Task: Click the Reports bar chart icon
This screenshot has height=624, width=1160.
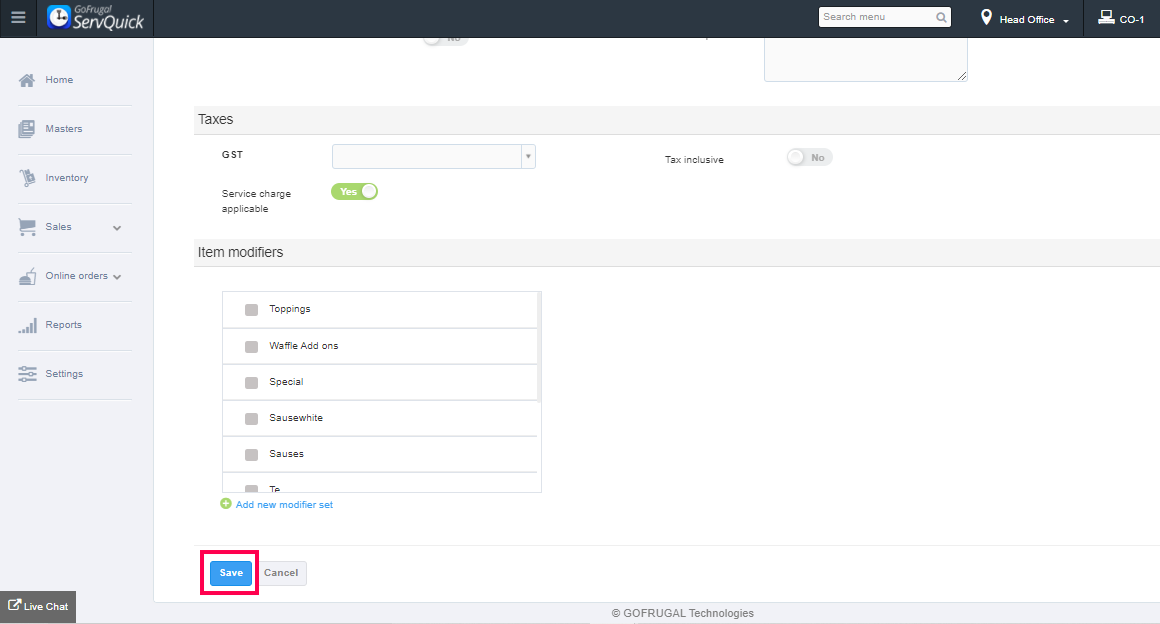Action: [27, 325]
